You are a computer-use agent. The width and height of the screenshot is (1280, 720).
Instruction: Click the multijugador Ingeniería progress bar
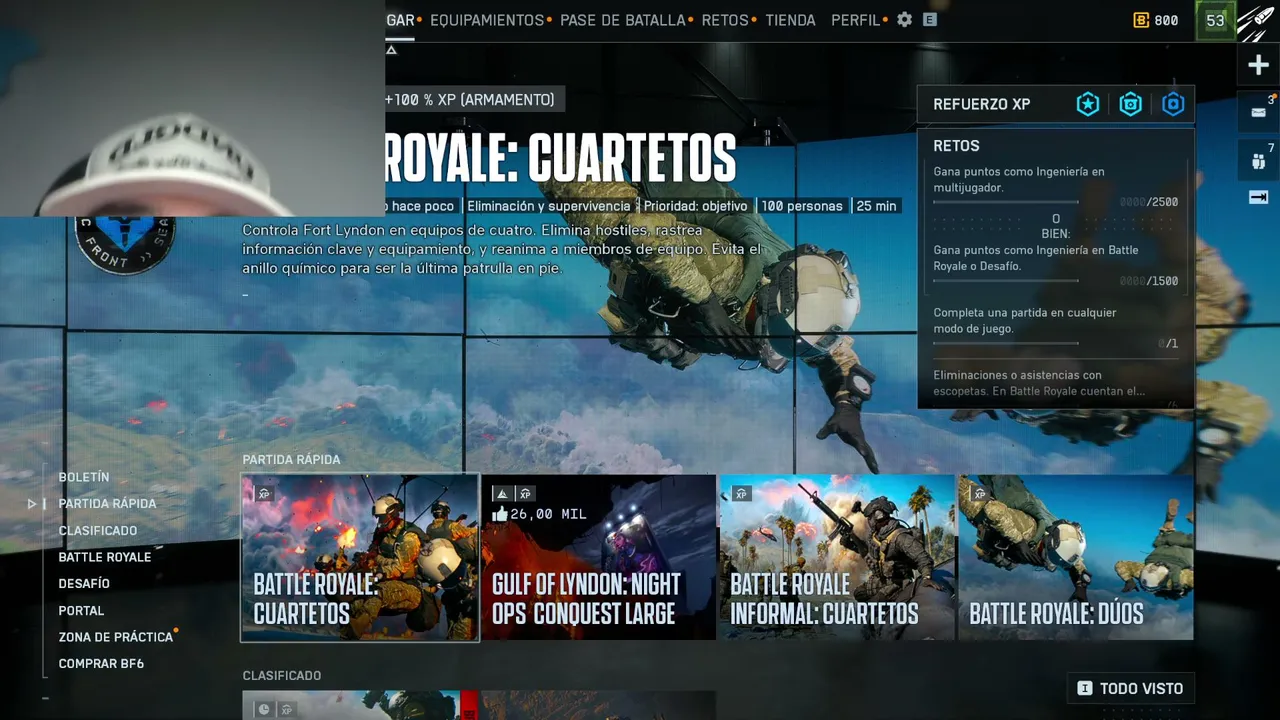pos(1006,202)
